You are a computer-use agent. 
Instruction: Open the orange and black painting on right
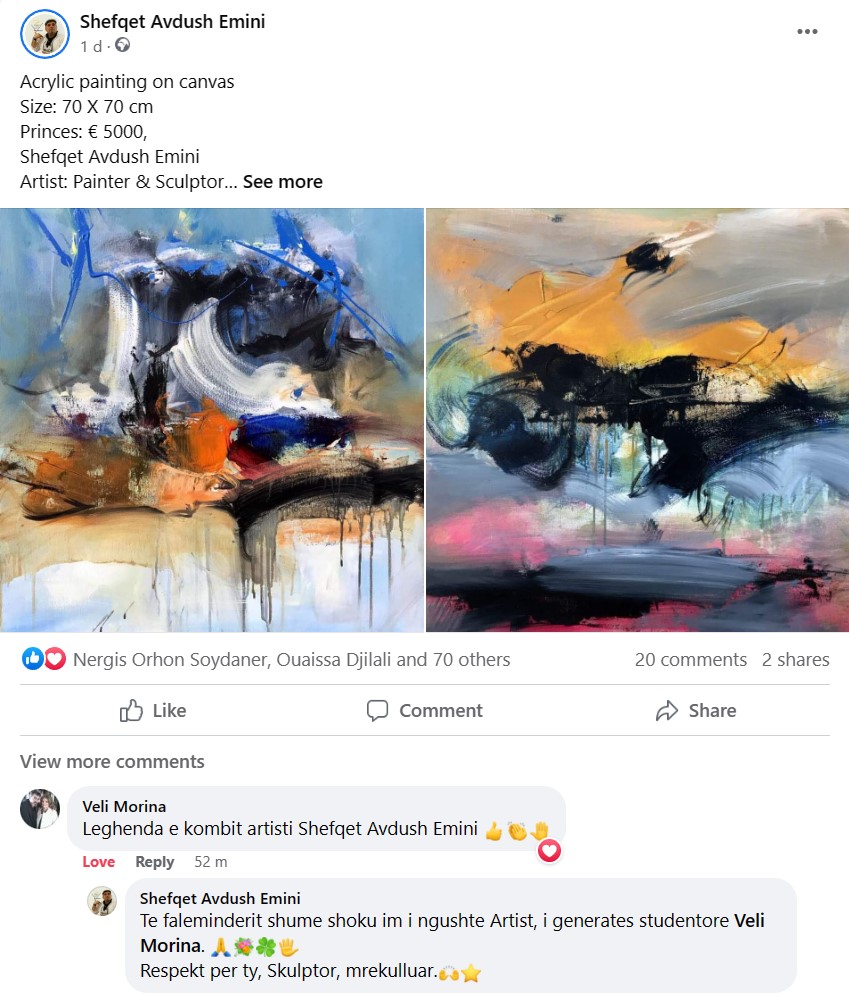coord(637,420)
